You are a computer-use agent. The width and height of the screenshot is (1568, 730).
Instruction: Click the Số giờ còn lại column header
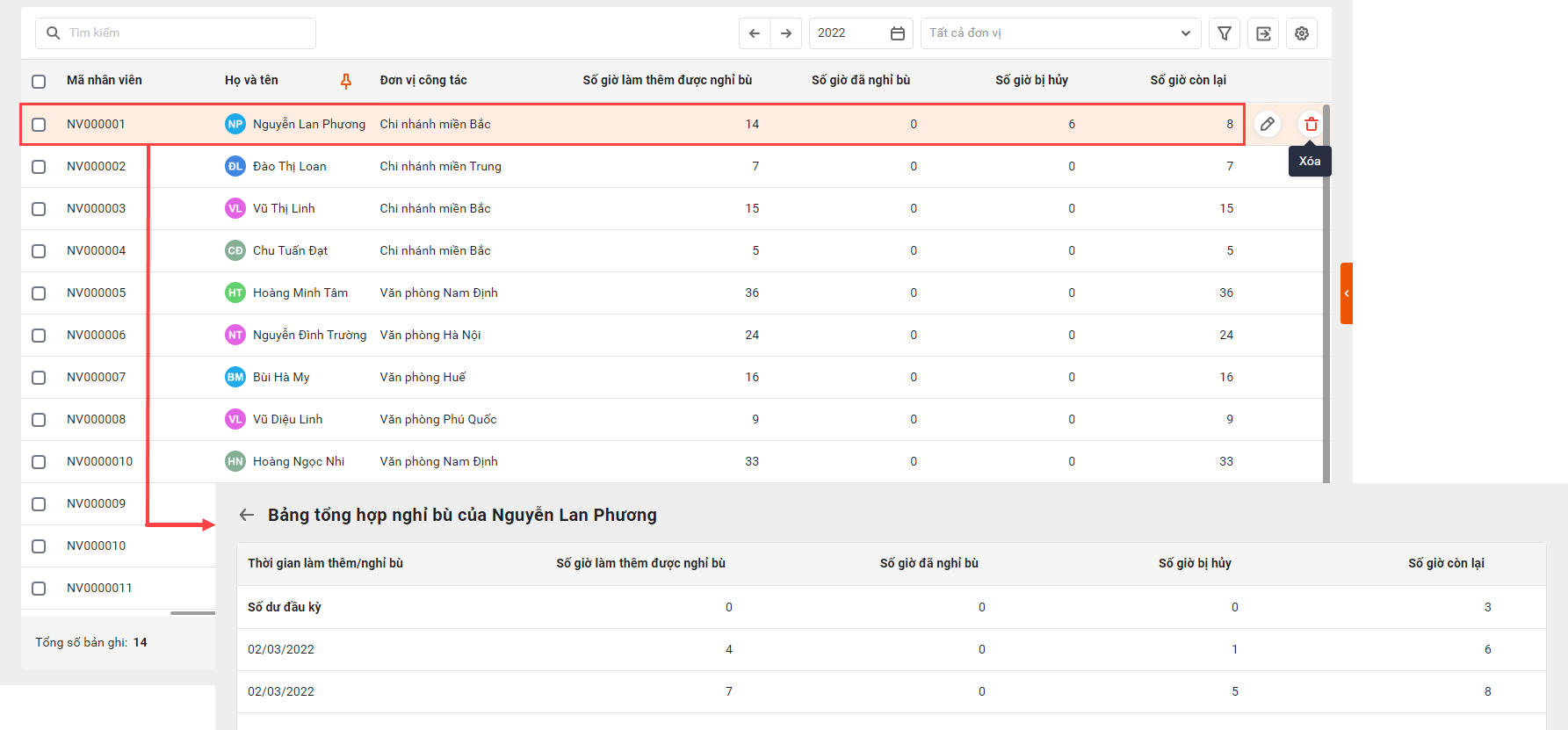point(1188,80)
